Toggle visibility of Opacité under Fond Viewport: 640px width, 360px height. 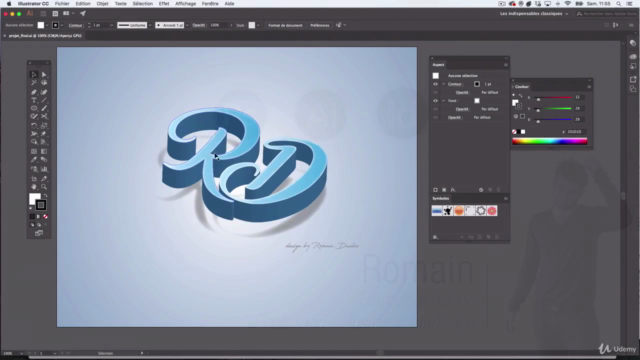coord(435,109)
